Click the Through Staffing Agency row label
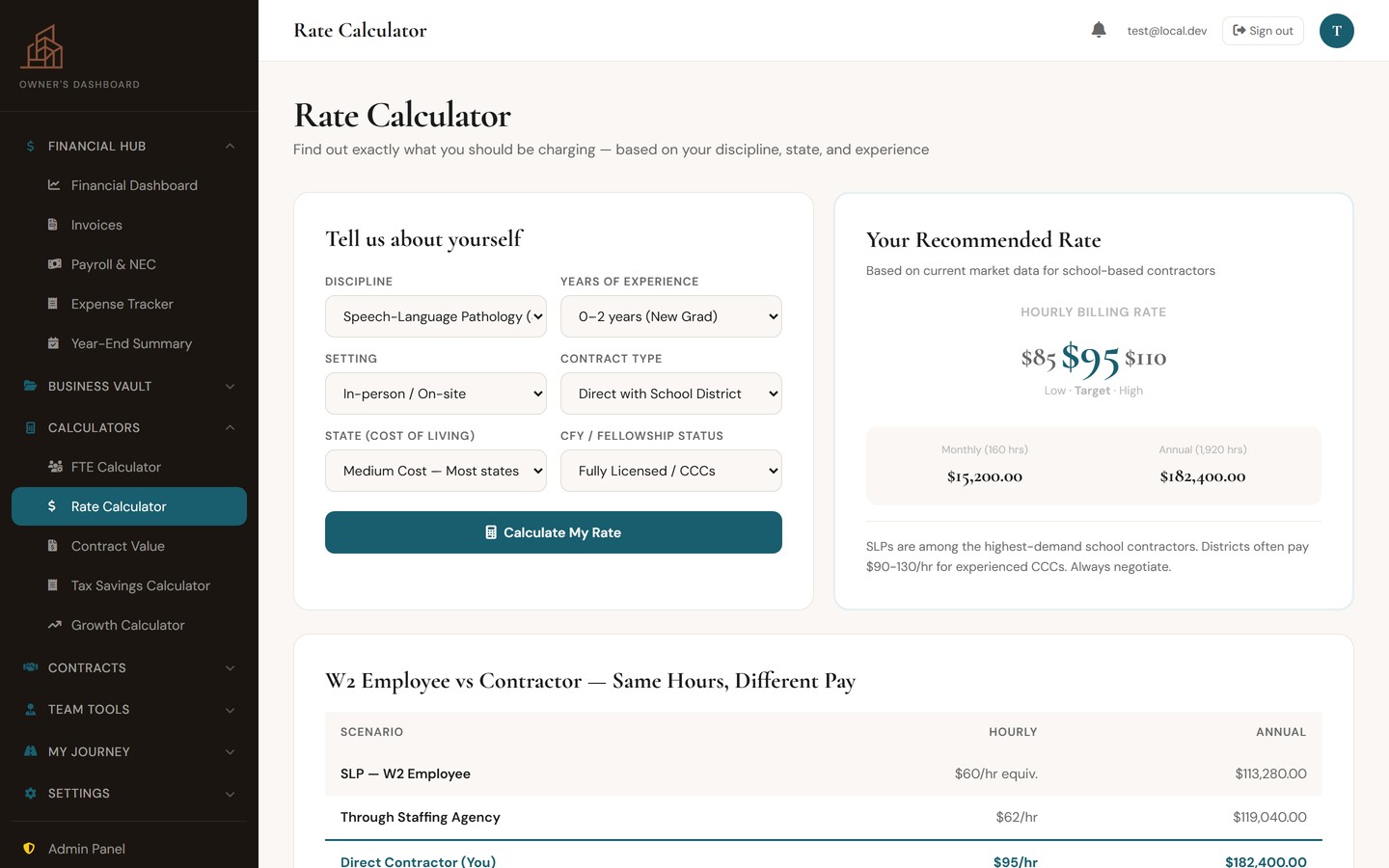 [421, 817]
